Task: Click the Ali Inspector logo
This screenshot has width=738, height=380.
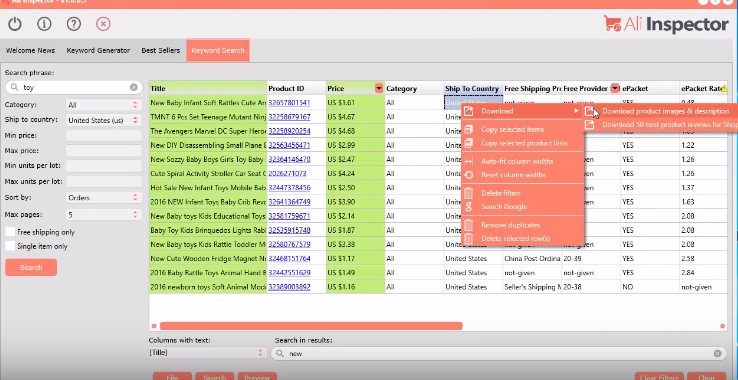Action: click(666, 24)
